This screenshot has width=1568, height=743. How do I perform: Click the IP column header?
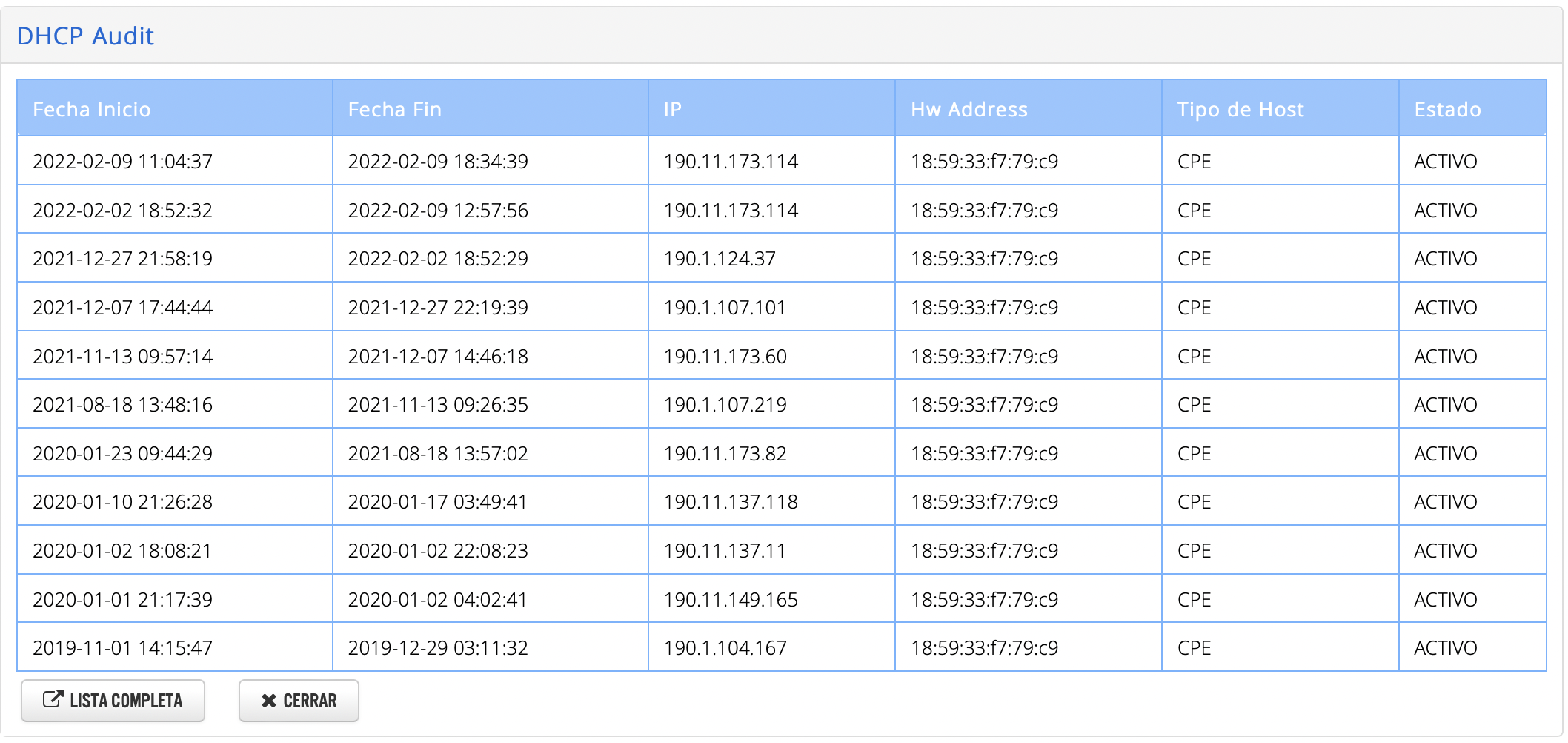(x=672, y=110)
